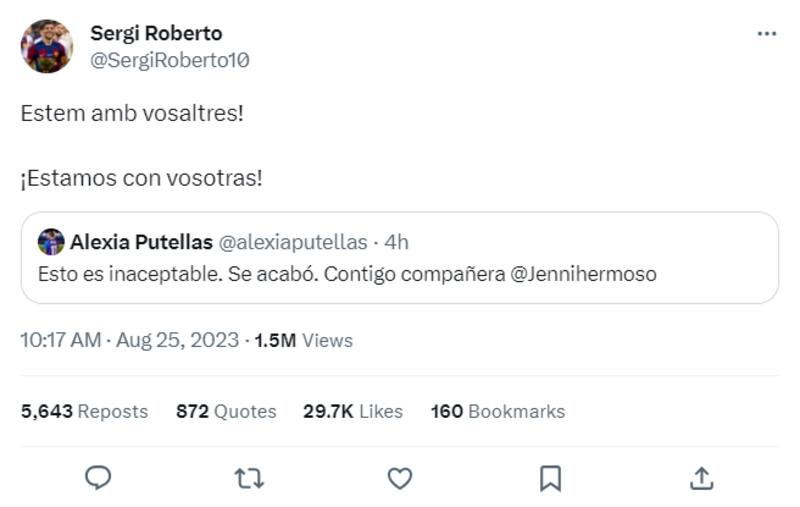This screenshot has height=507, width=800.
Task: Click the 10:17 AM · Aug 25, 2023 timestamp
Action: tap(129, 340)
